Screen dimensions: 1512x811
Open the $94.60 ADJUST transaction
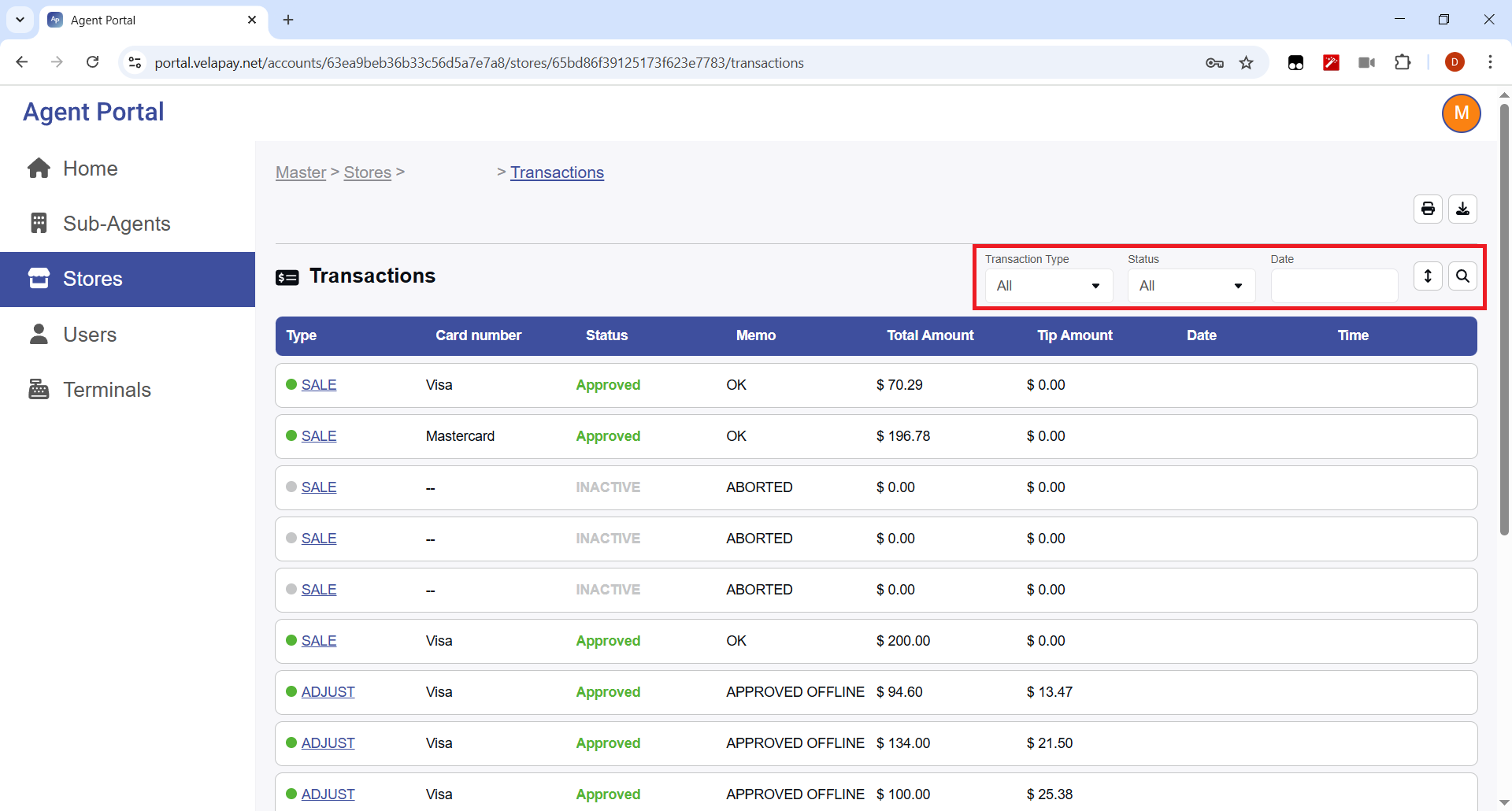328,692
